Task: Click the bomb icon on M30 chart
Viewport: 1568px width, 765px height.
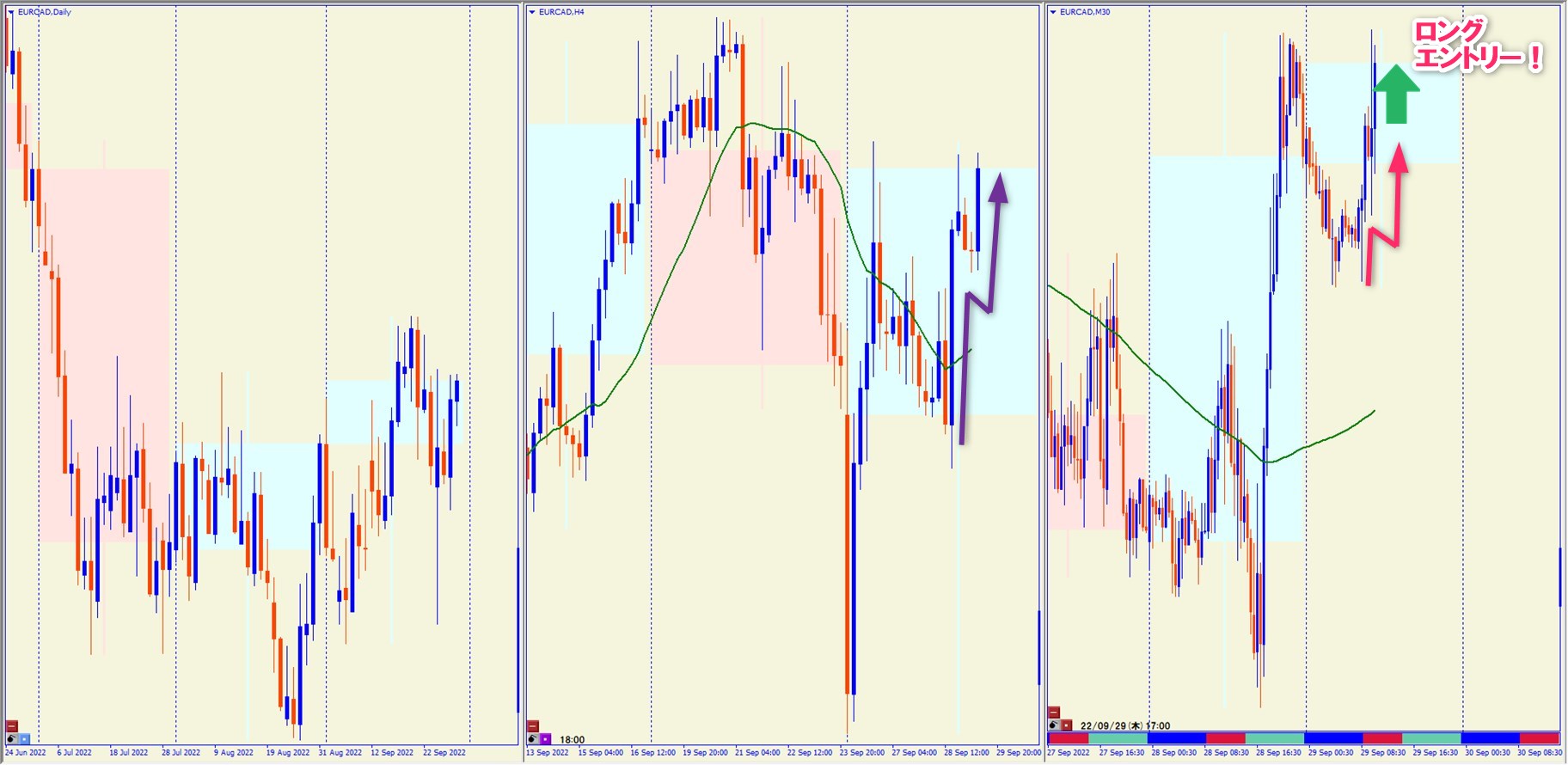Action: (x=1054, y=725)
